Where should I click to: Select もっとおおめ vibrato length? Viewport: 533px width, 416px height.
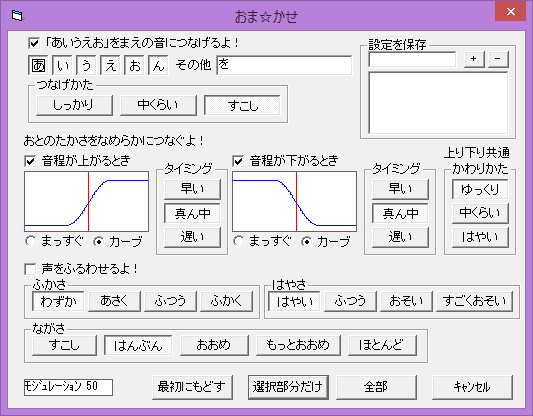pyautogui.click(x=298, y=345)
